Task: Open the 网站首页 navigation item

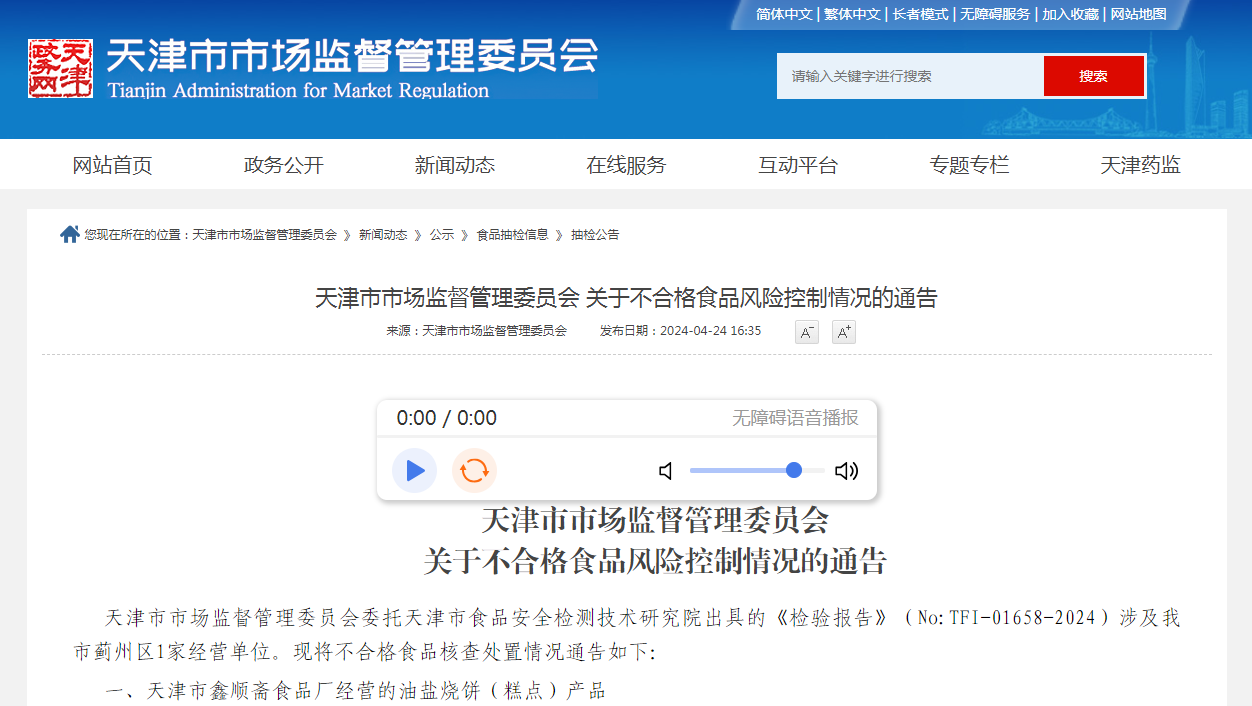Action: [112, 165]
